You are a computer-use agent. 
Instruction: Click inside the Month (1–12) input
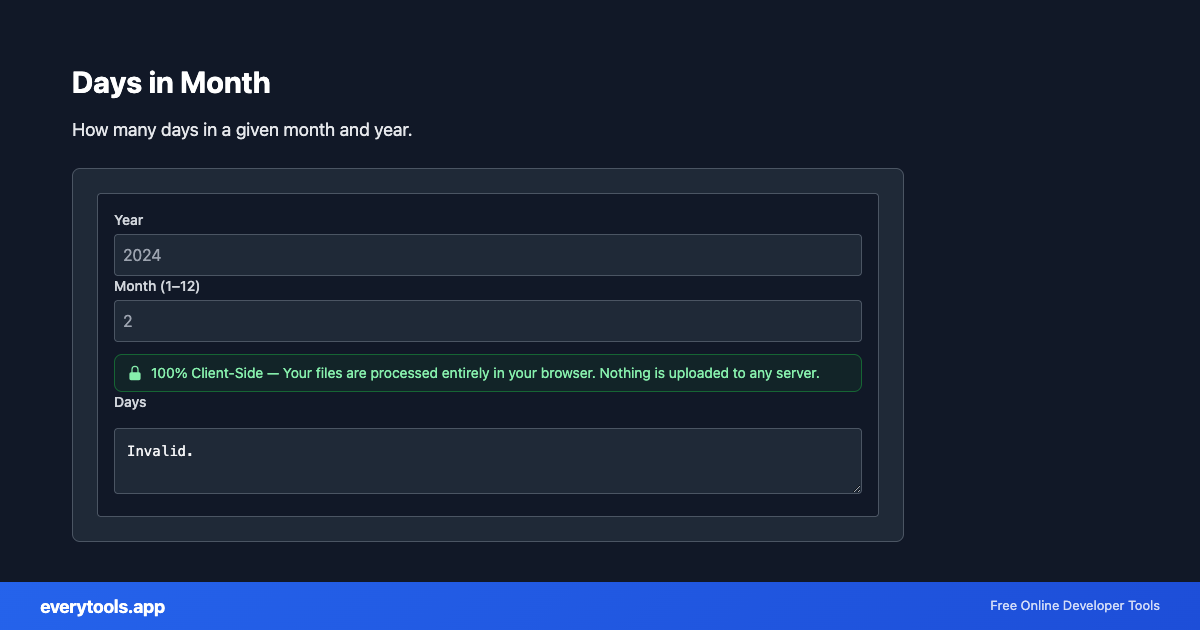[487, 321]
